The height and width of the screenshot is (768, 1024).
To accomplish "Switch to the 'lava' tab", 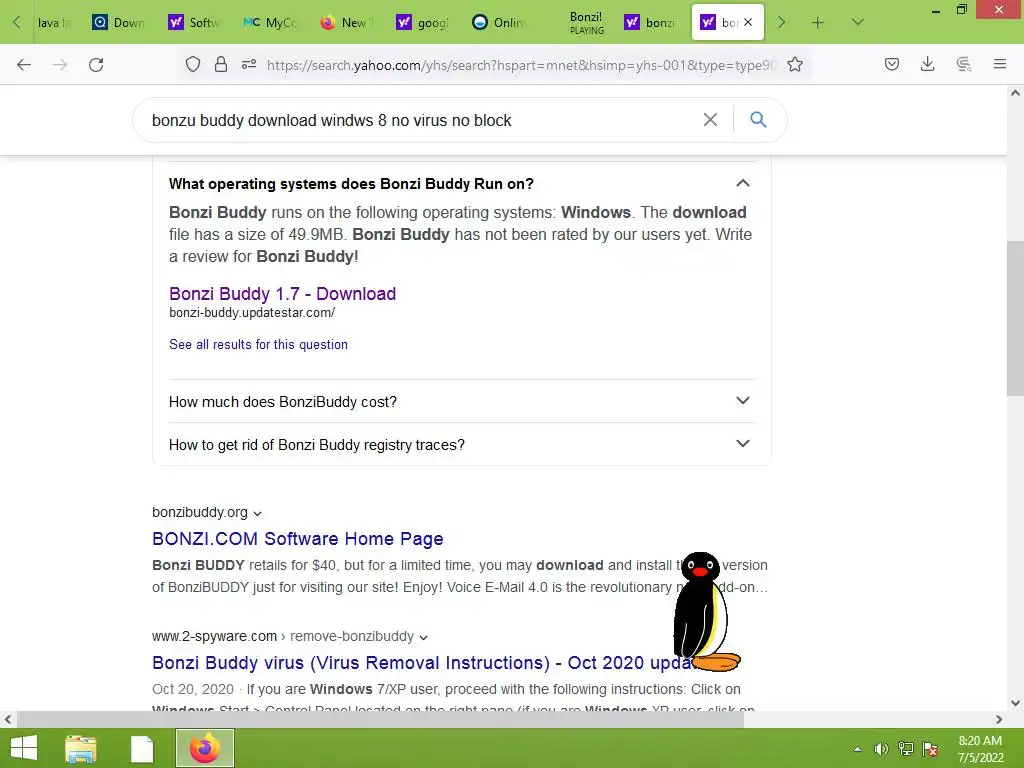I will (x=54, y=23).
